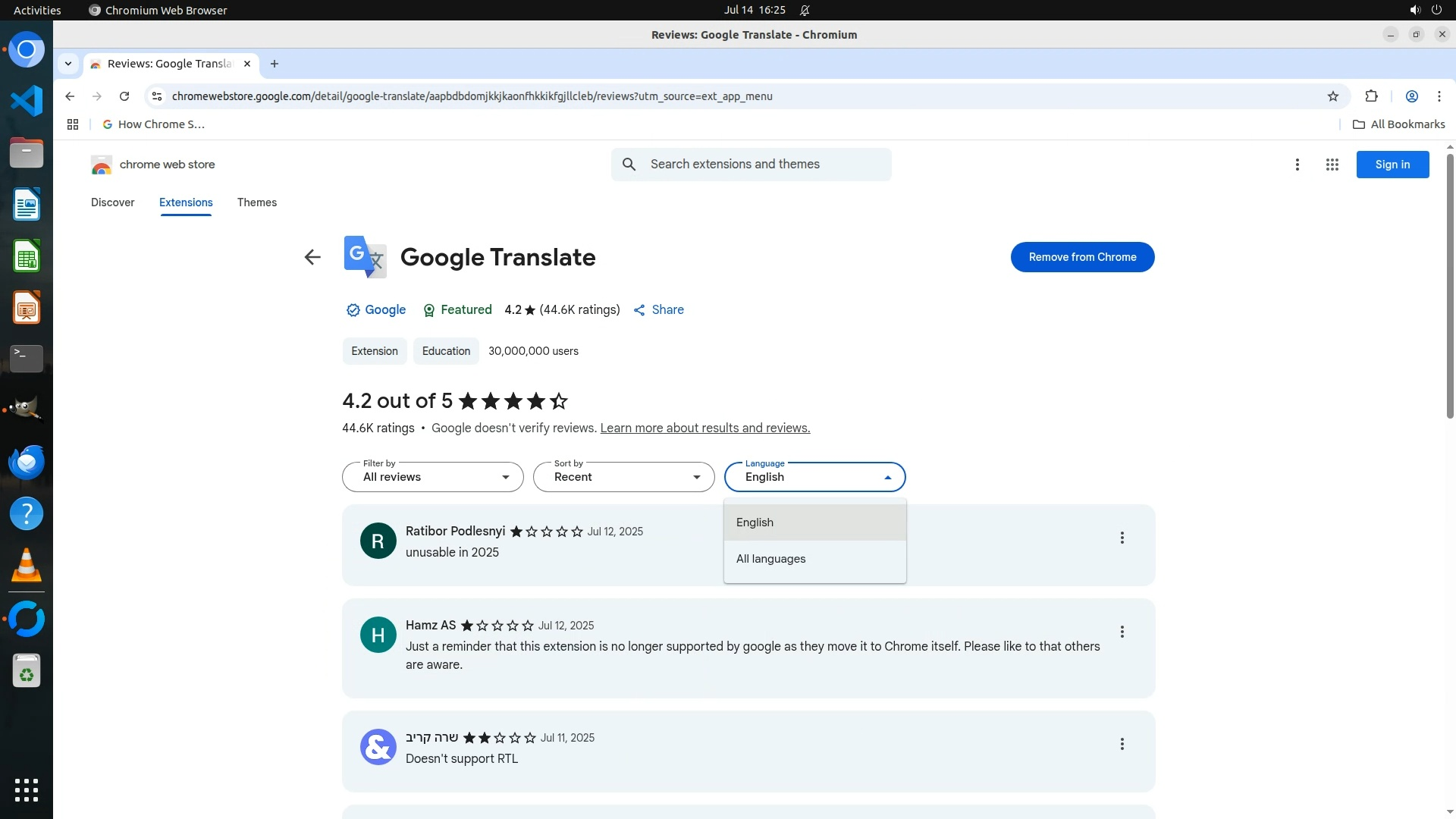
Task: Open the Extensions puzzle icon
Action: (1371, 96)
